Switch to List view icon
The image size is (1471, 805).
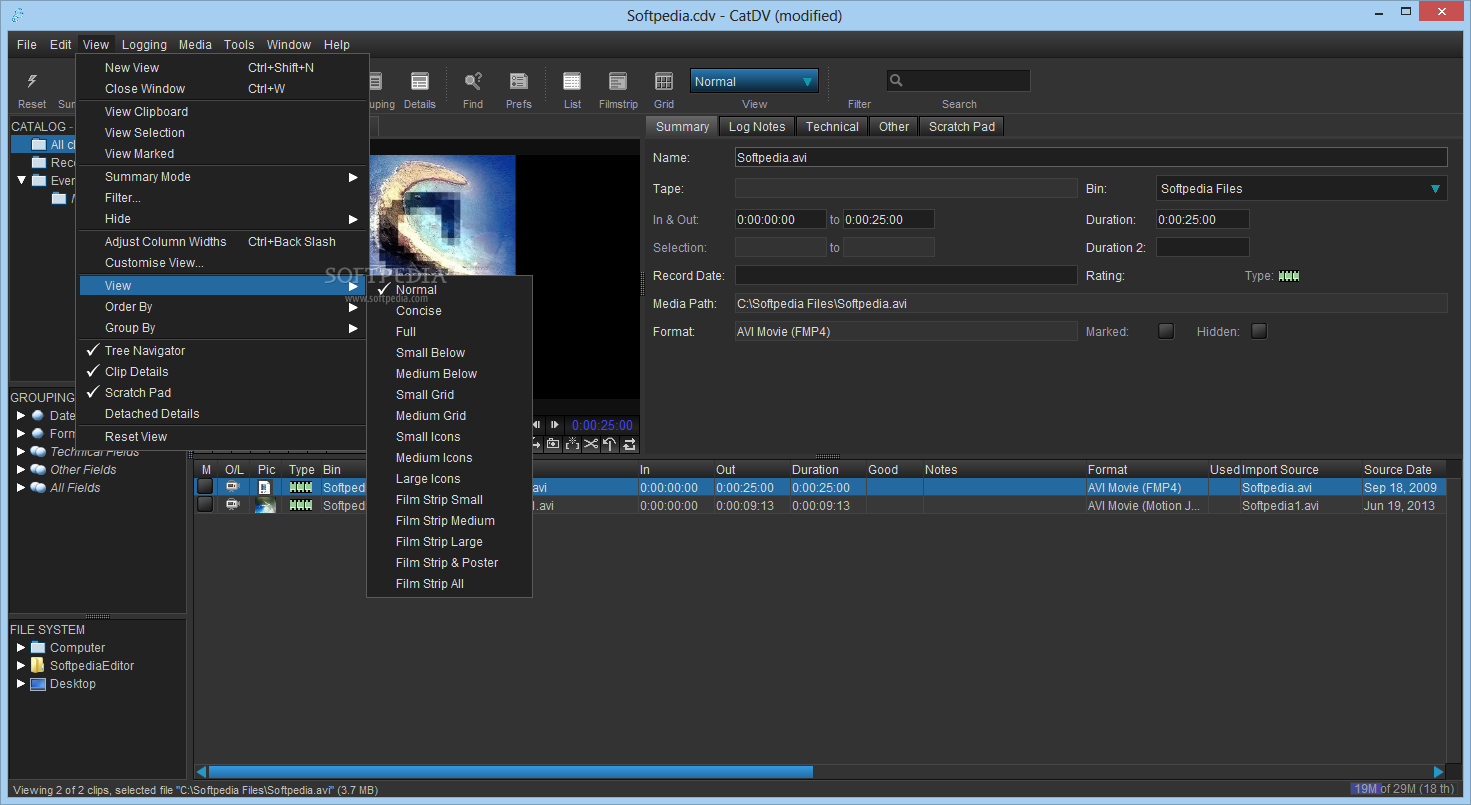[x=572, y=82]
